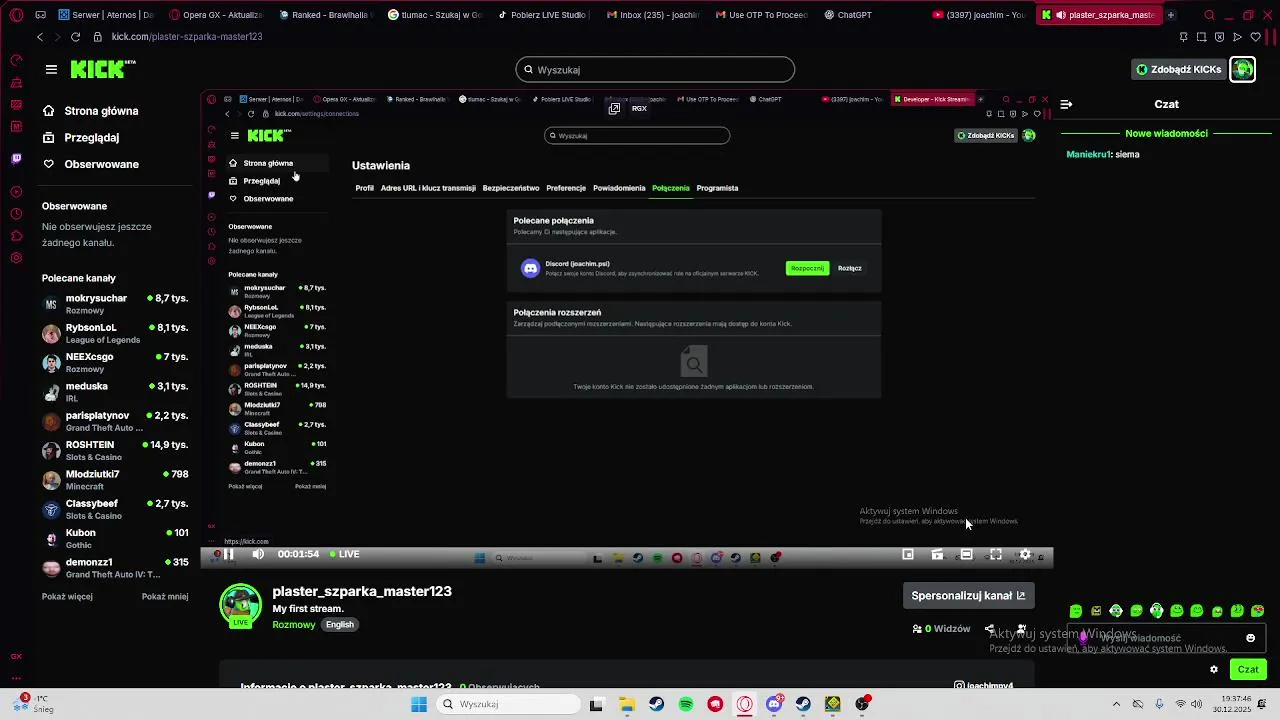1280x720 pixels.
Task: Focus the Kick Wyszukaj search field
Action: click(655, 70)
